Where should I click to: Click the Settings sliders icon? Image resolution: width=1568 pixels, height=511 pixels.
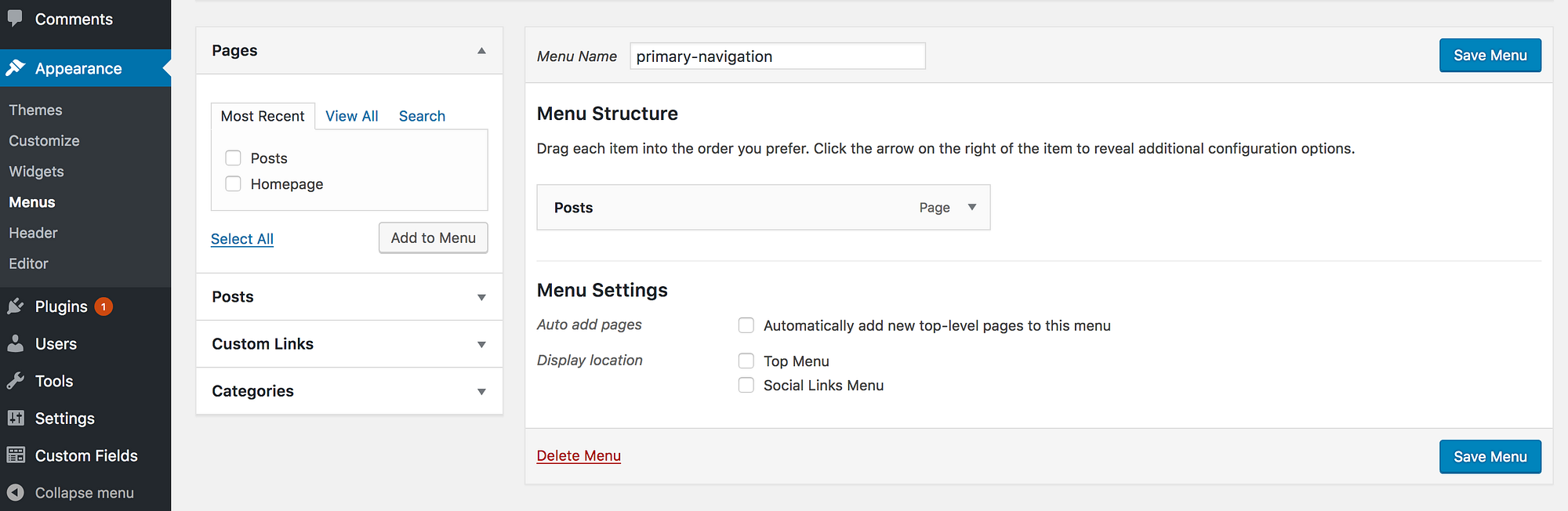pos(16,418)
